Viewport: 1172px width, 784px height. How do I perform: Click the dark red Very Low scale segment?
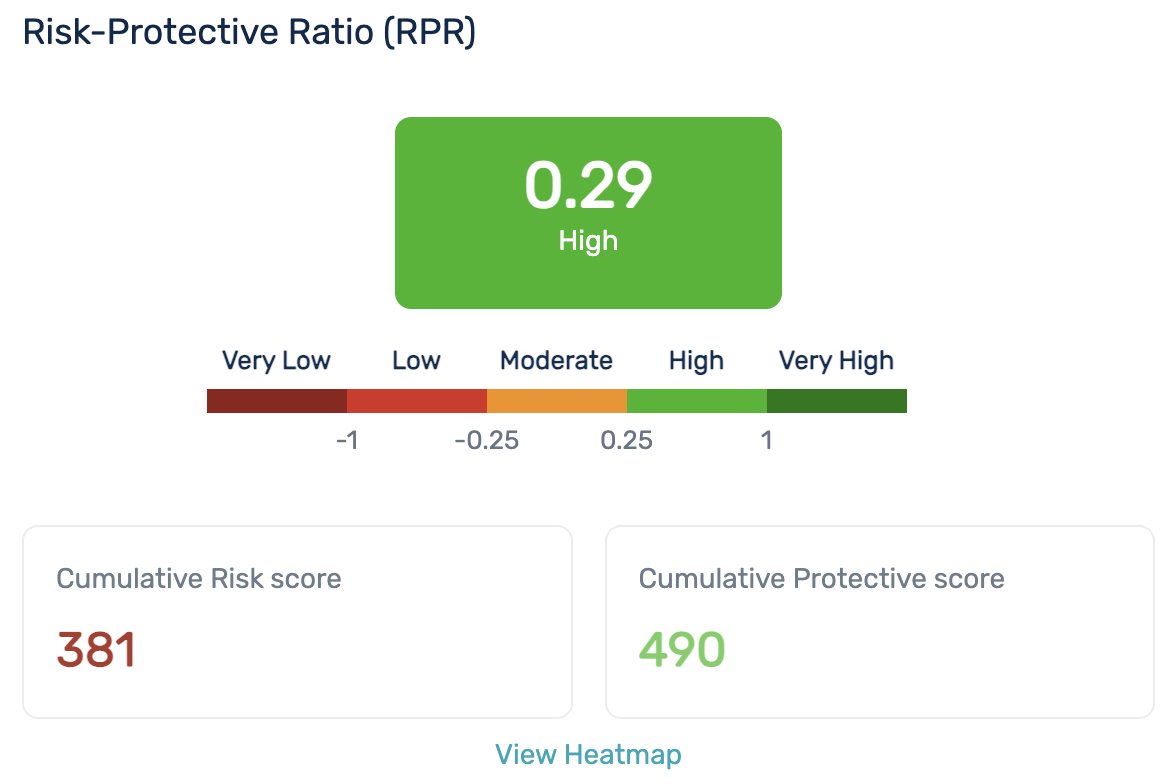click(277, 401)
